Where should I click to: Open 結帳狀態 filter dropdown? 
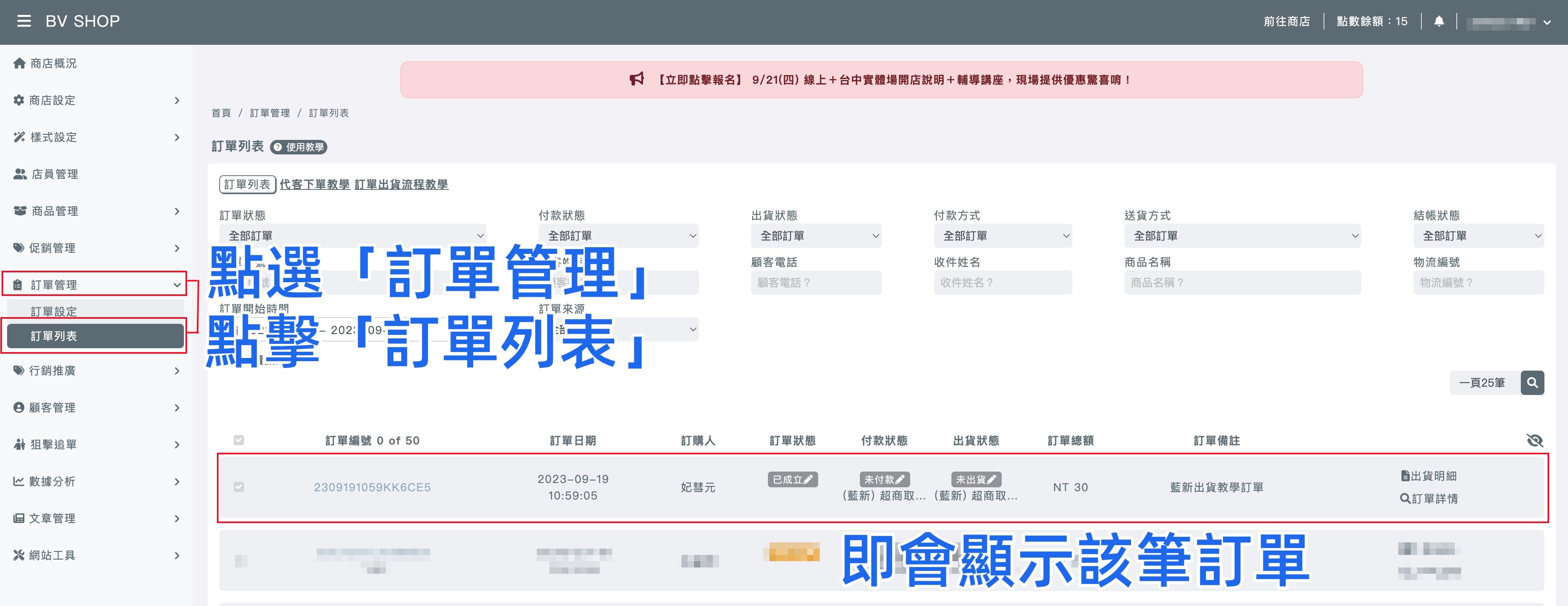point(1478,235)
